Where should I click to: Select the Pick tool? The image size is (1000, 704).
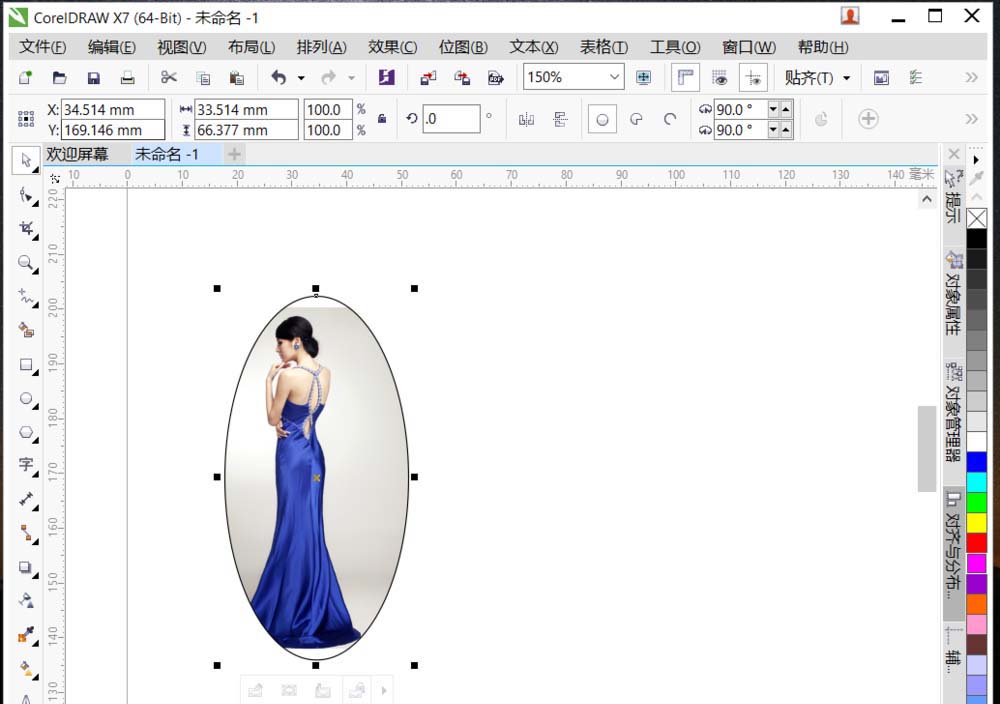25,160
